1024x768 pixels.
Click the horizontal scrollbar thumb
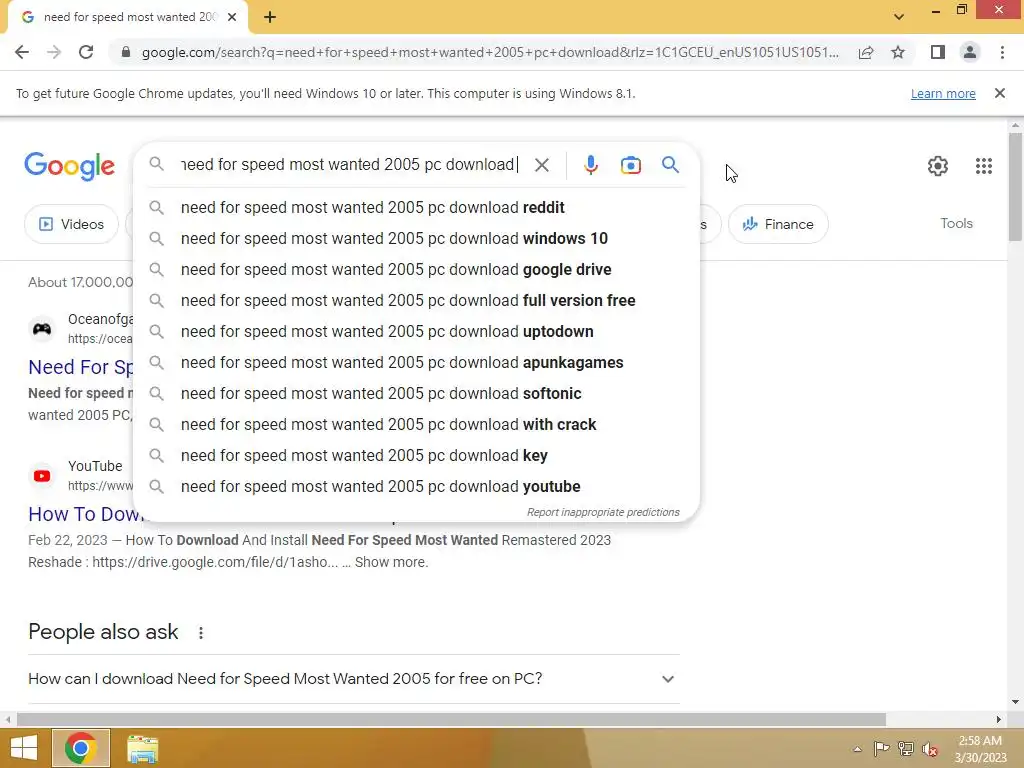pos(451,720)
